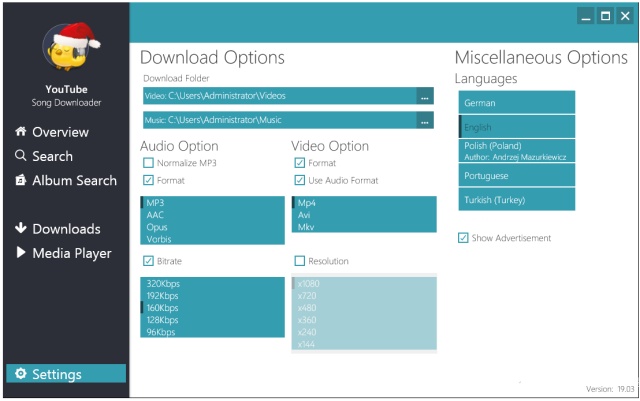
Task: Enable the Normalize MP3 checkbox
Action: point(149,163)
